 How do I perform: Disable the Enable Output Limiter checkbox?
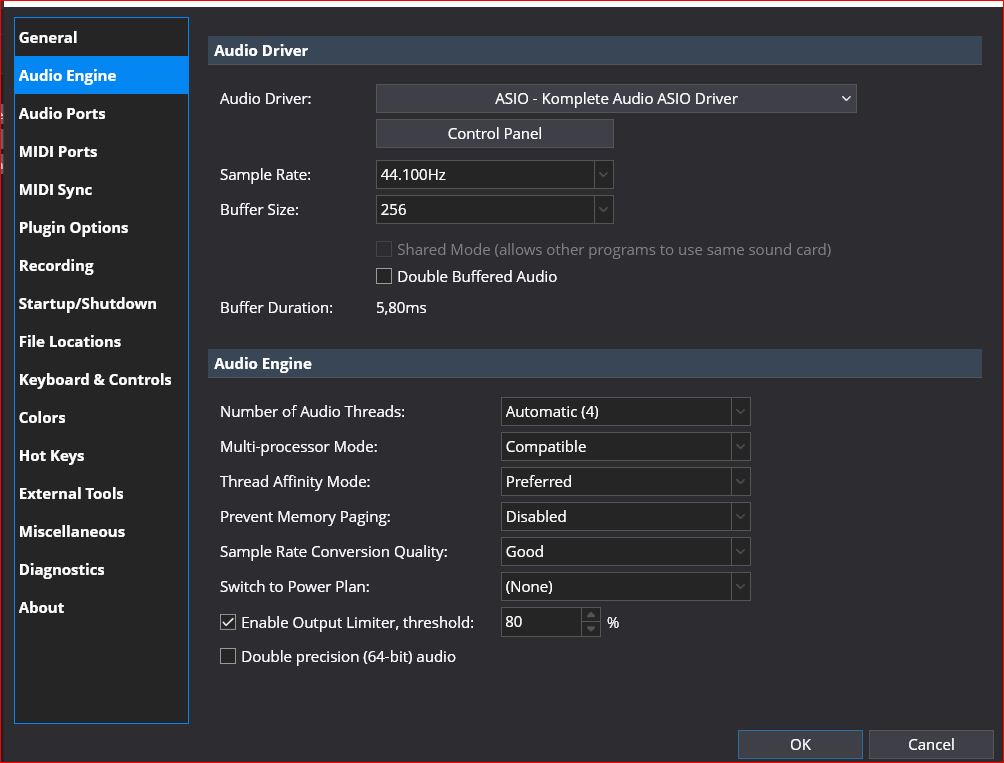coord(228,622)
